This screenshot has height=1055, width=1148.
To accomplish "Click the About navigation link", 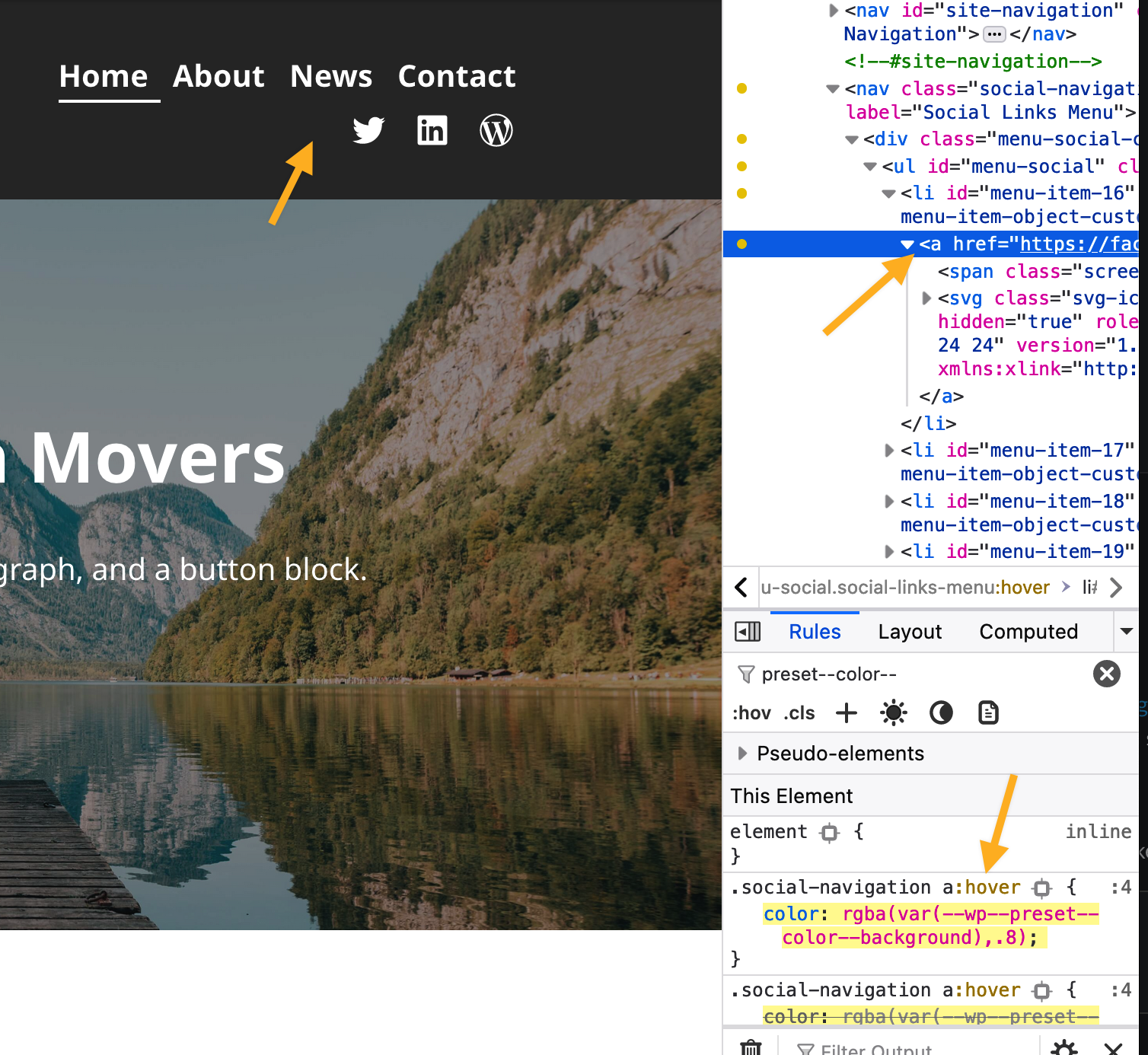I will [218, 76].
